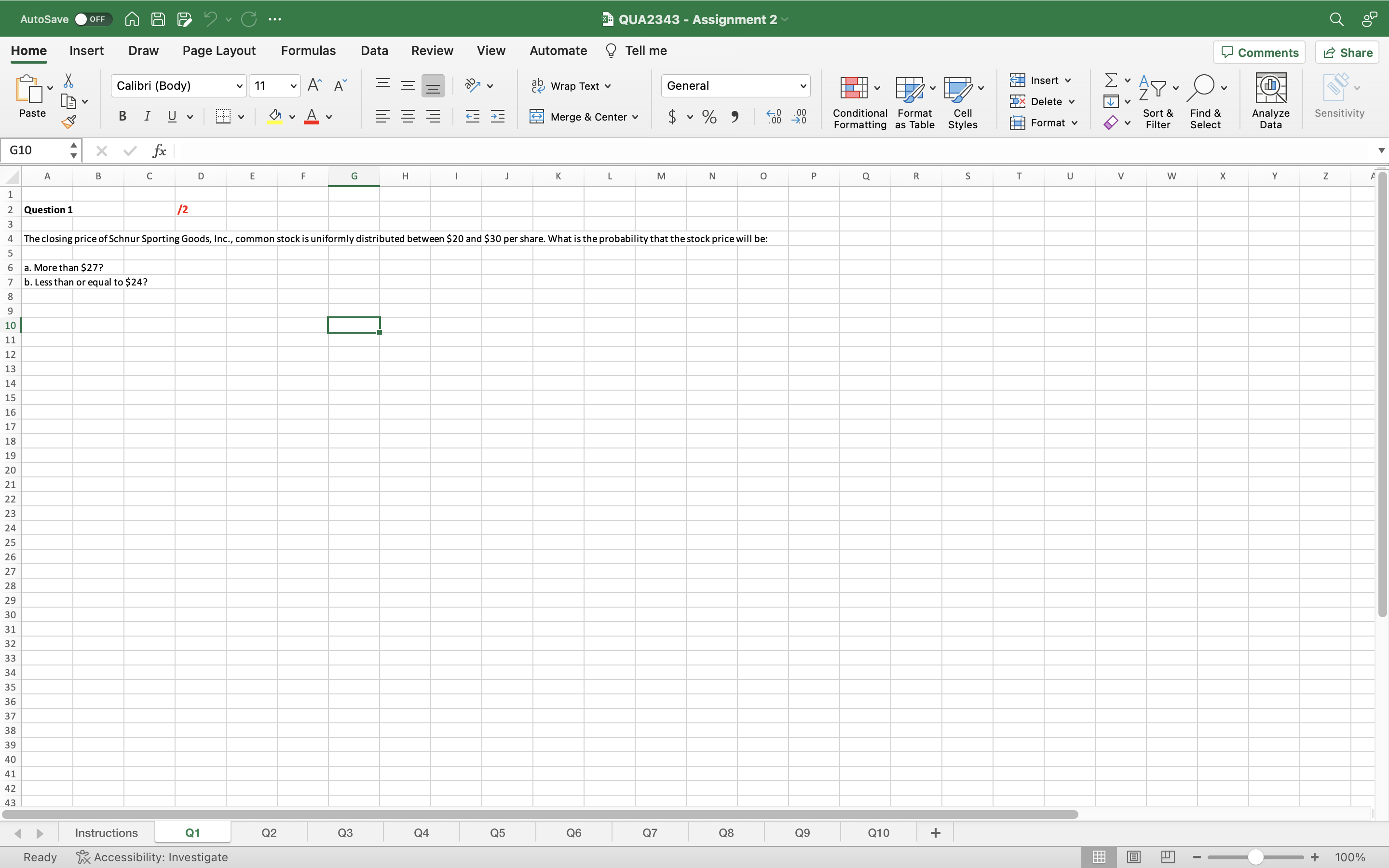The image size is (1389, 868).
Task: Open the Merge & Center dropdown arrow
Action: (x=635, y=117)
